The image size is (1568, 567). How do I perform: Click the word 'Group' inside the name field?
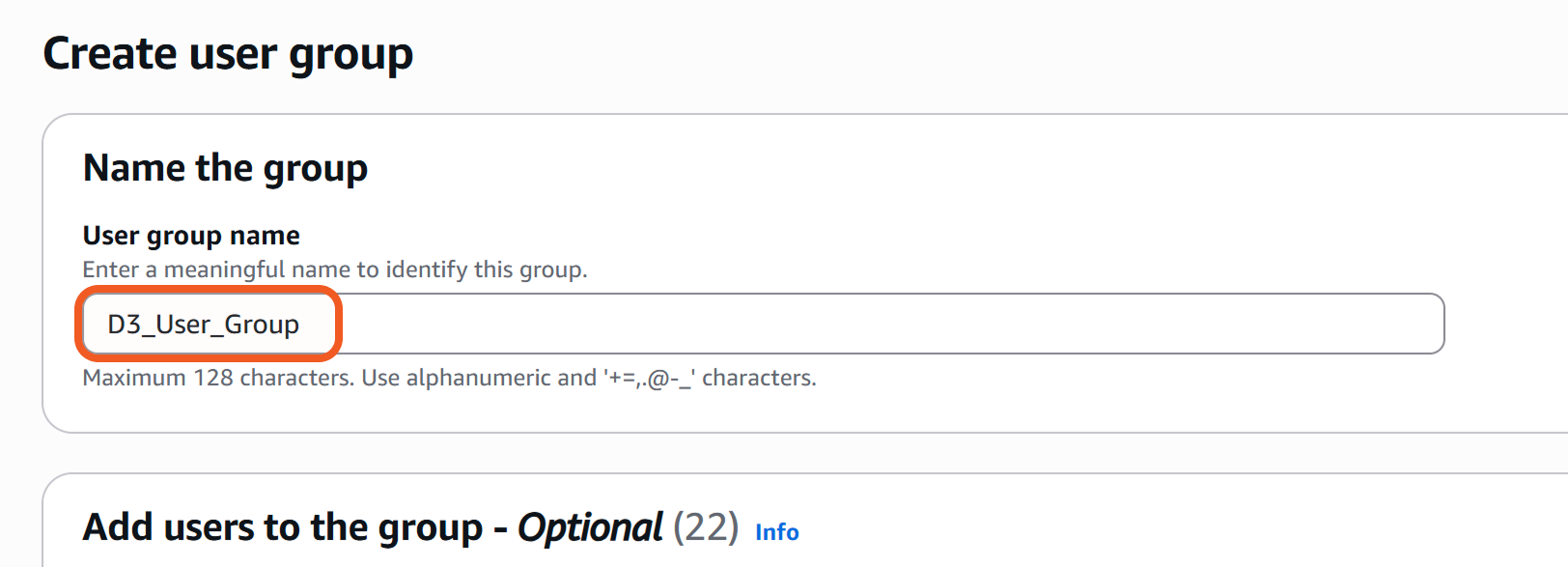pos(262,325)
